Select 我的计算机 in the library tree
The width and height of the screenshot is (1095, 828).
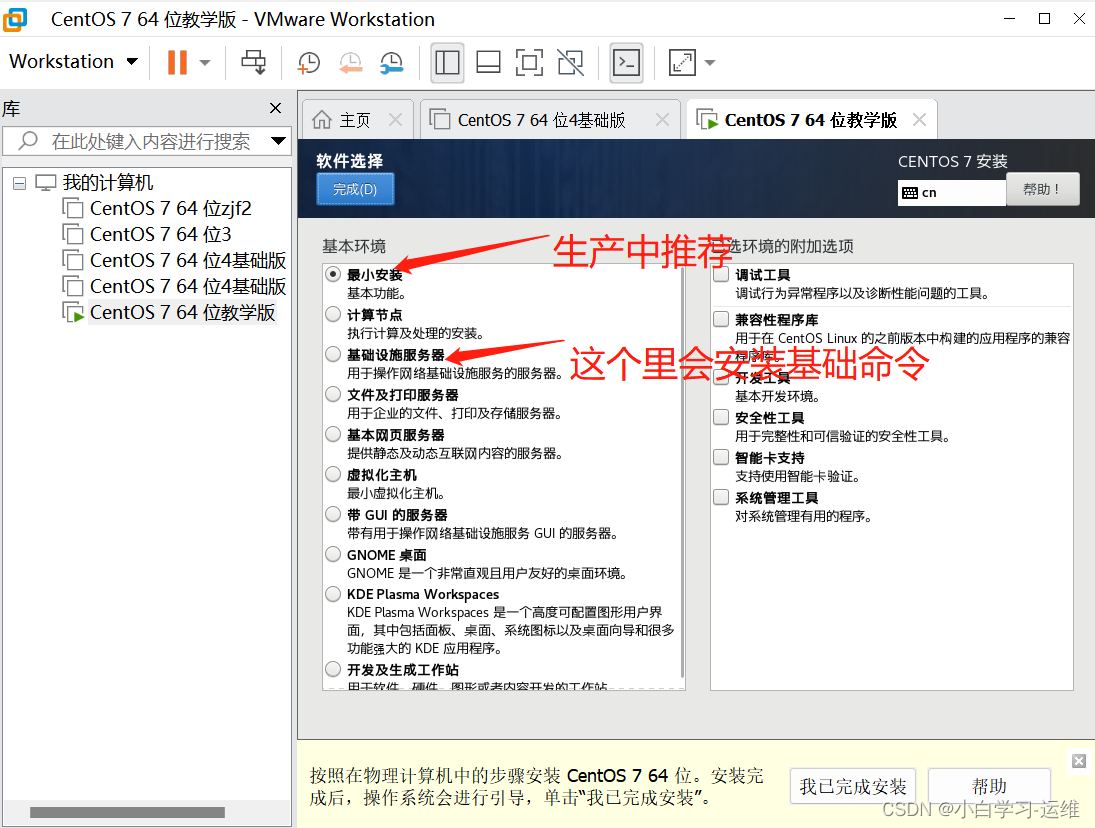(x=108, y=183)
